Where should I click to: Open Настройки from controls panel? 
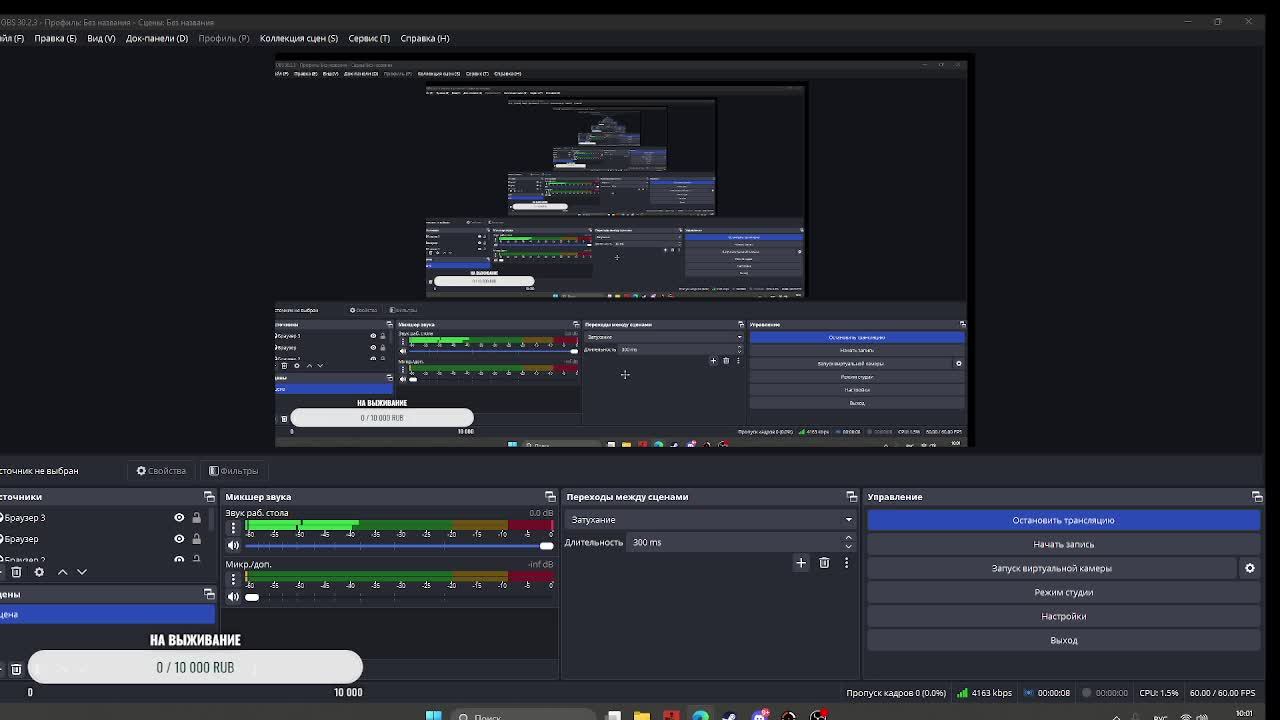1063,616
